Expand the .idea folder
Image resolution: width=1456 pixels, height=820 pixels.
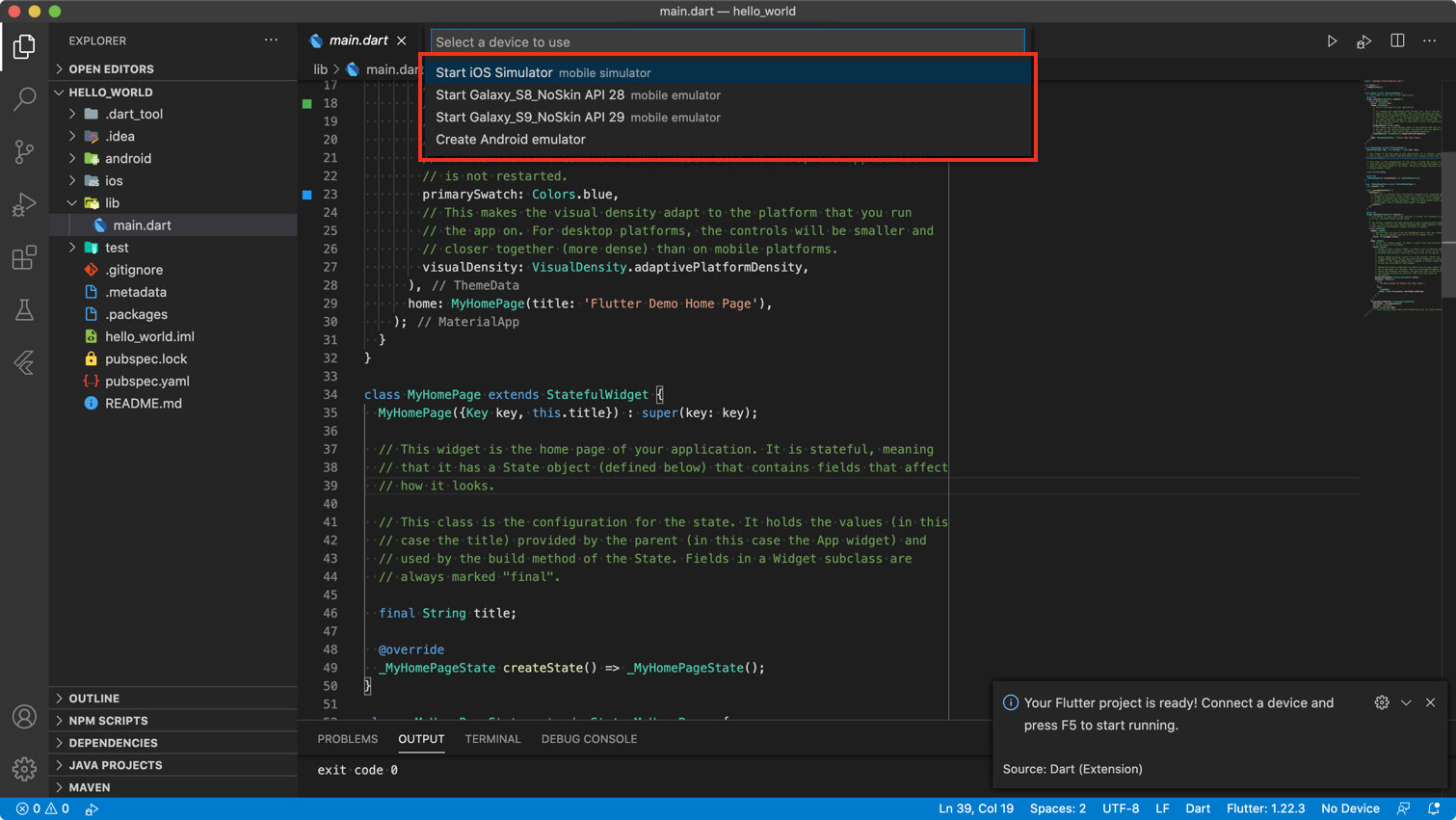[x=173, y=136]
